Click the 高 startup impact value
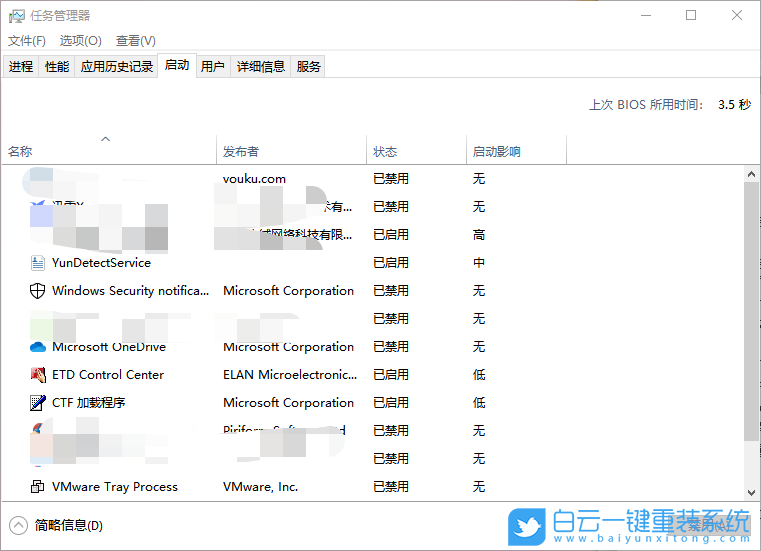761x551 pixels. tap(479, 235)
